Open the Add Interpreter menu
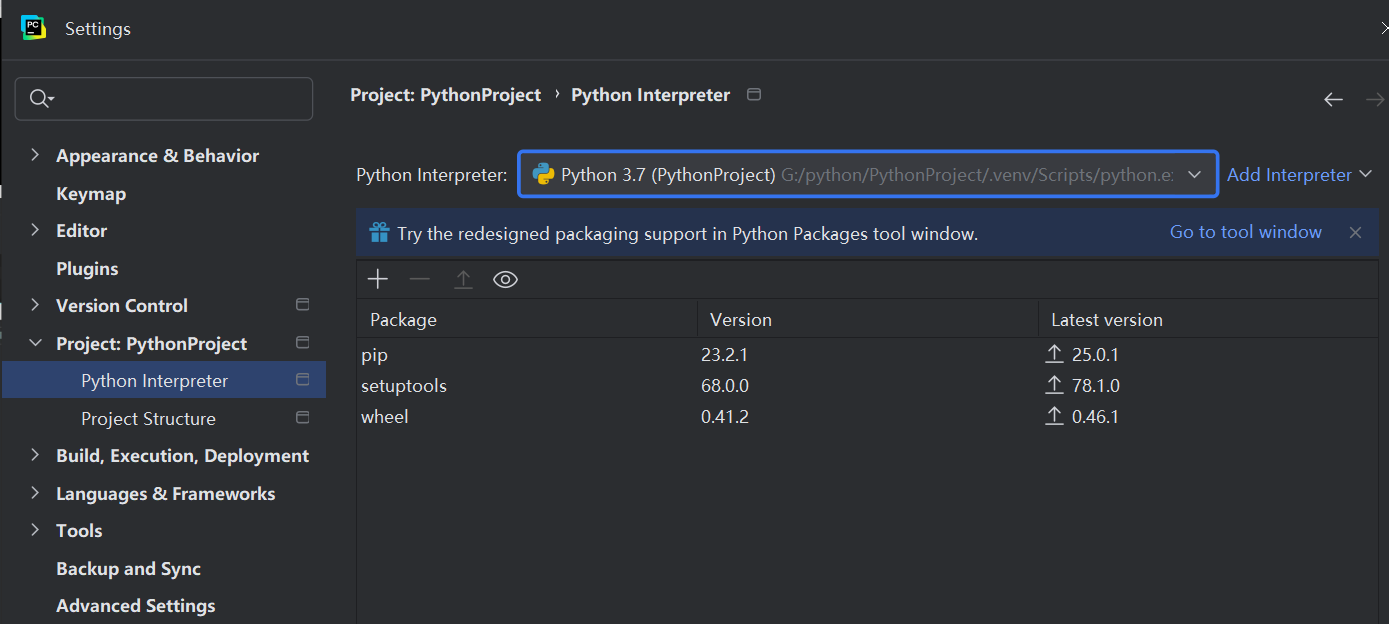 pyautogui.click(x=1298, y=175)
